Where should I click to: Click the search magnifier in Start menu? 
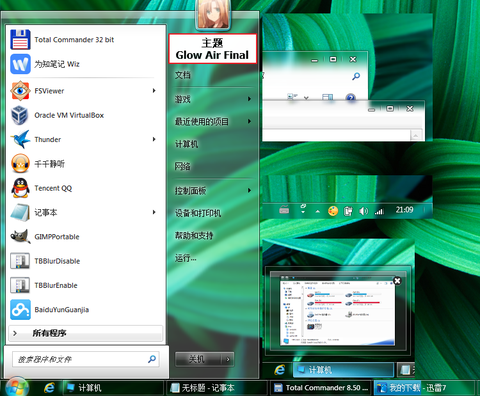click(x=152, y=359)
